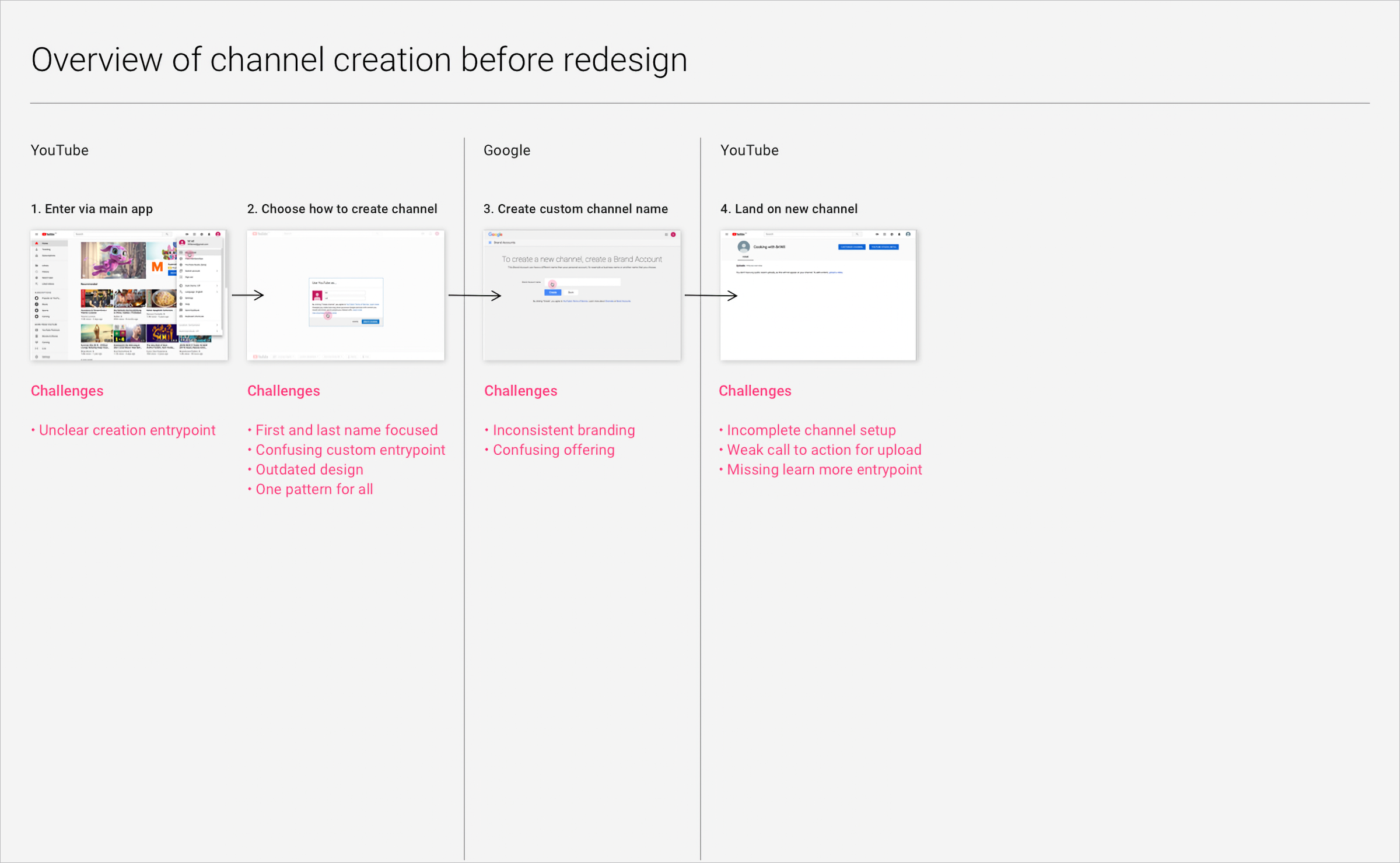Click the Google logo in step 3 screenshot

click(x=495, y=234)
